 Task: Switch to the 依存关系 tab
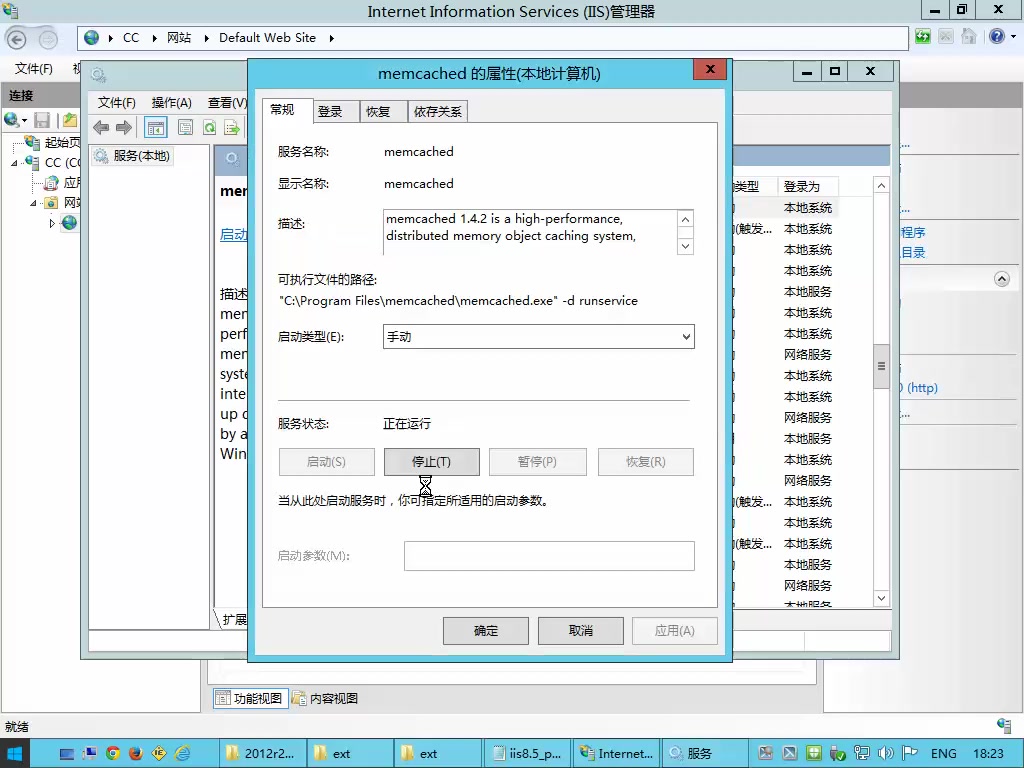click(438, 112)
